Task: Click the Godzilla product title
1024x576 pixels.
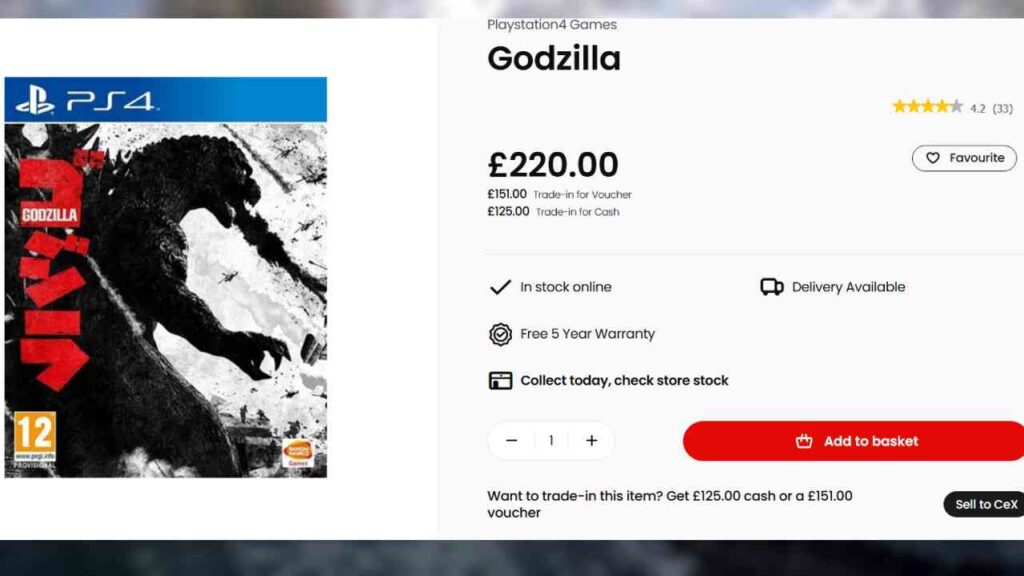Action: 554,59
